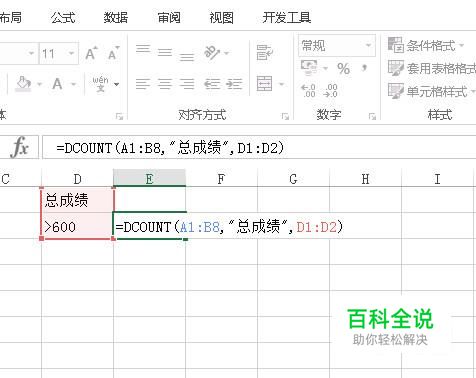Align text left in cell

click(143, 84)
